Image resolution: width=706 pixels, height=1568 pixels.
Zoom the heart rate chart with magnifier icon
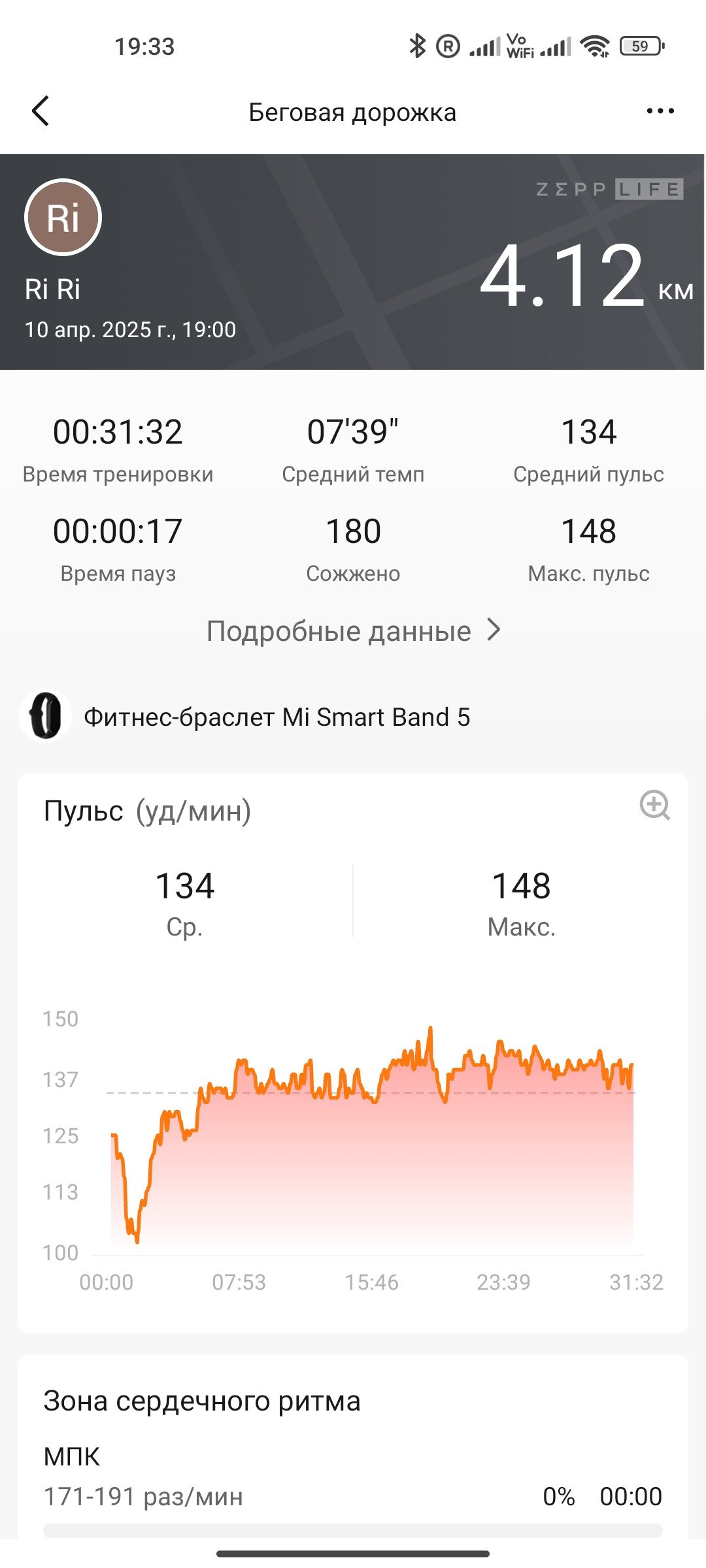[x=654, y=805]
